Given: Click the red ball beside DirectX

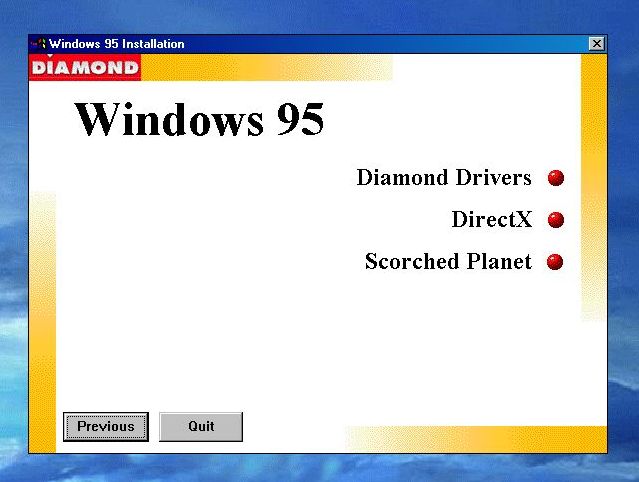Looking at the screenshot, I should click(x=555, y=220).
